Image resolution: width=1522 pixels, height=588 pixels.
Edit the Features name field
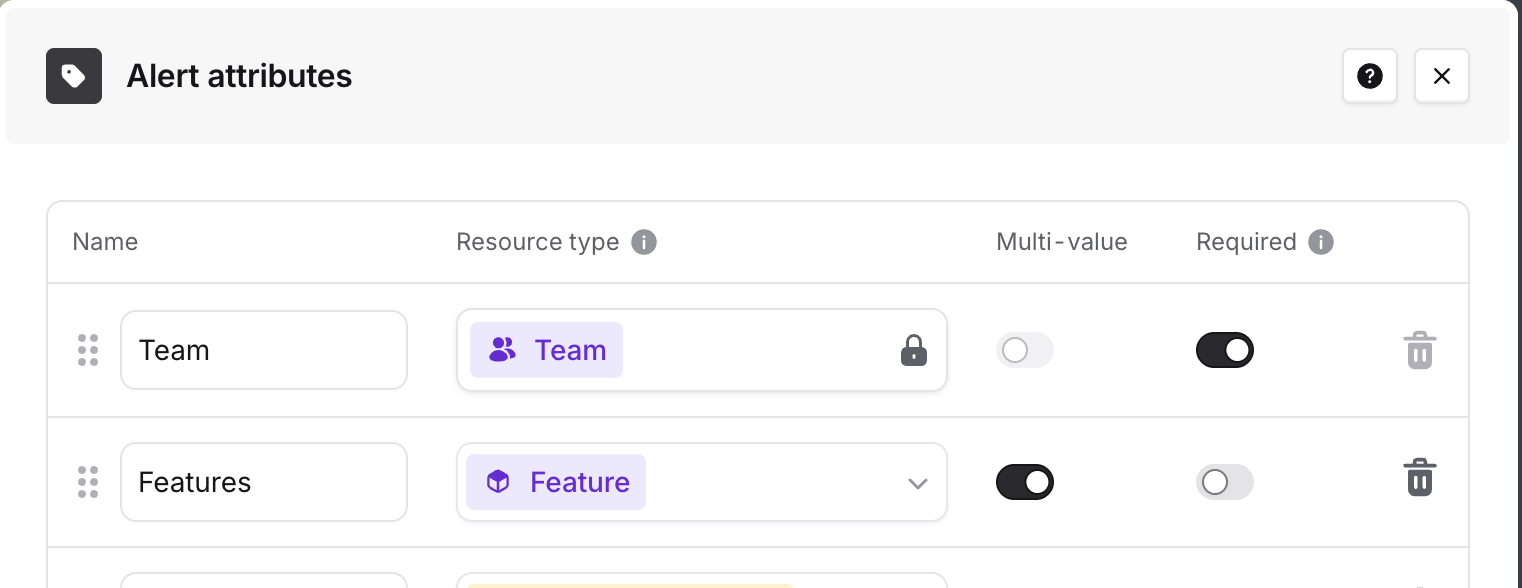click(264, 482)
